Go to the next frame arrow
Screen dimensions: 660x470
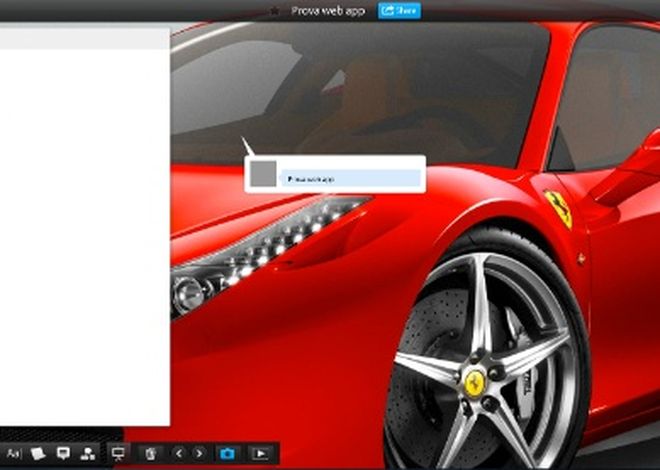point(199,453)
